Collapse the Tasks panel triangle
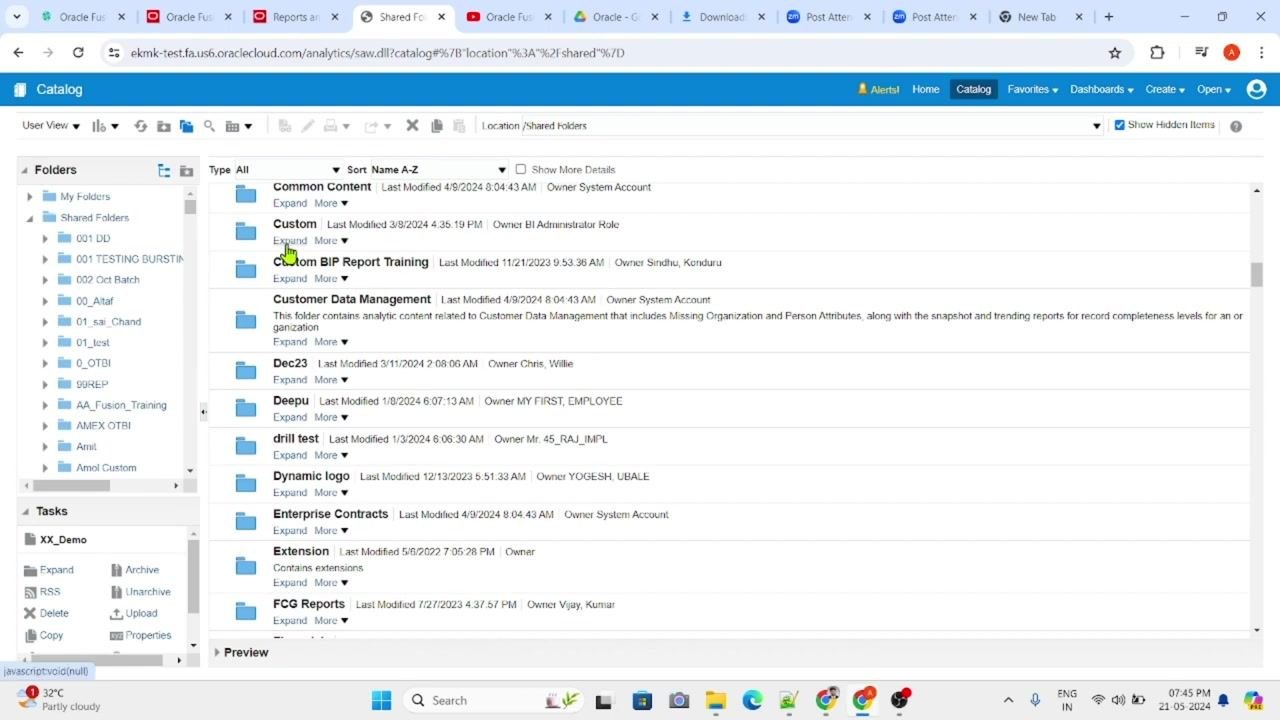The height and width of the screenshot is (720, 1280). coord(25,511)
